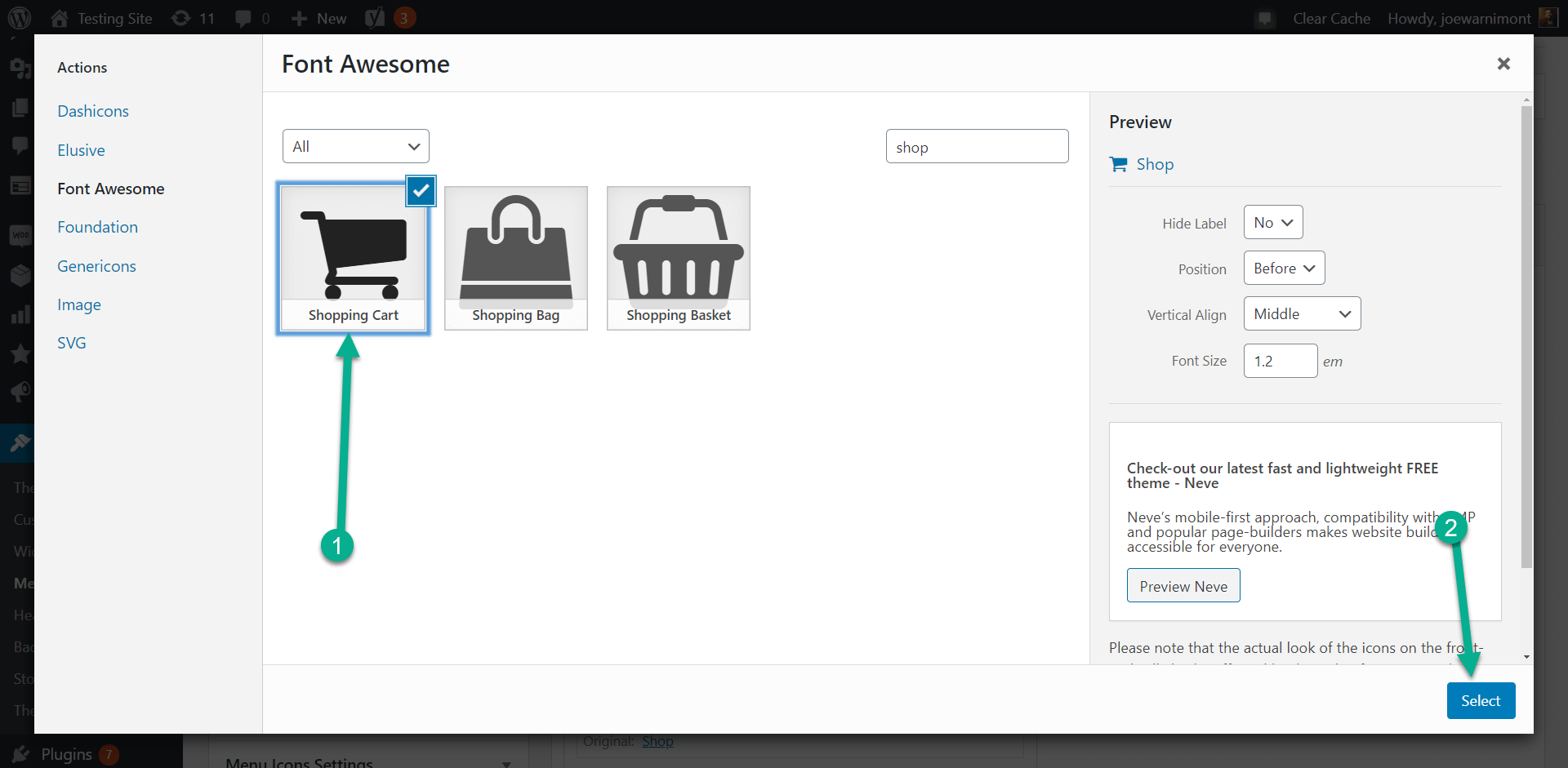Change Hide Label to Yes
1568x768 pixels.
click(1272, 222)
